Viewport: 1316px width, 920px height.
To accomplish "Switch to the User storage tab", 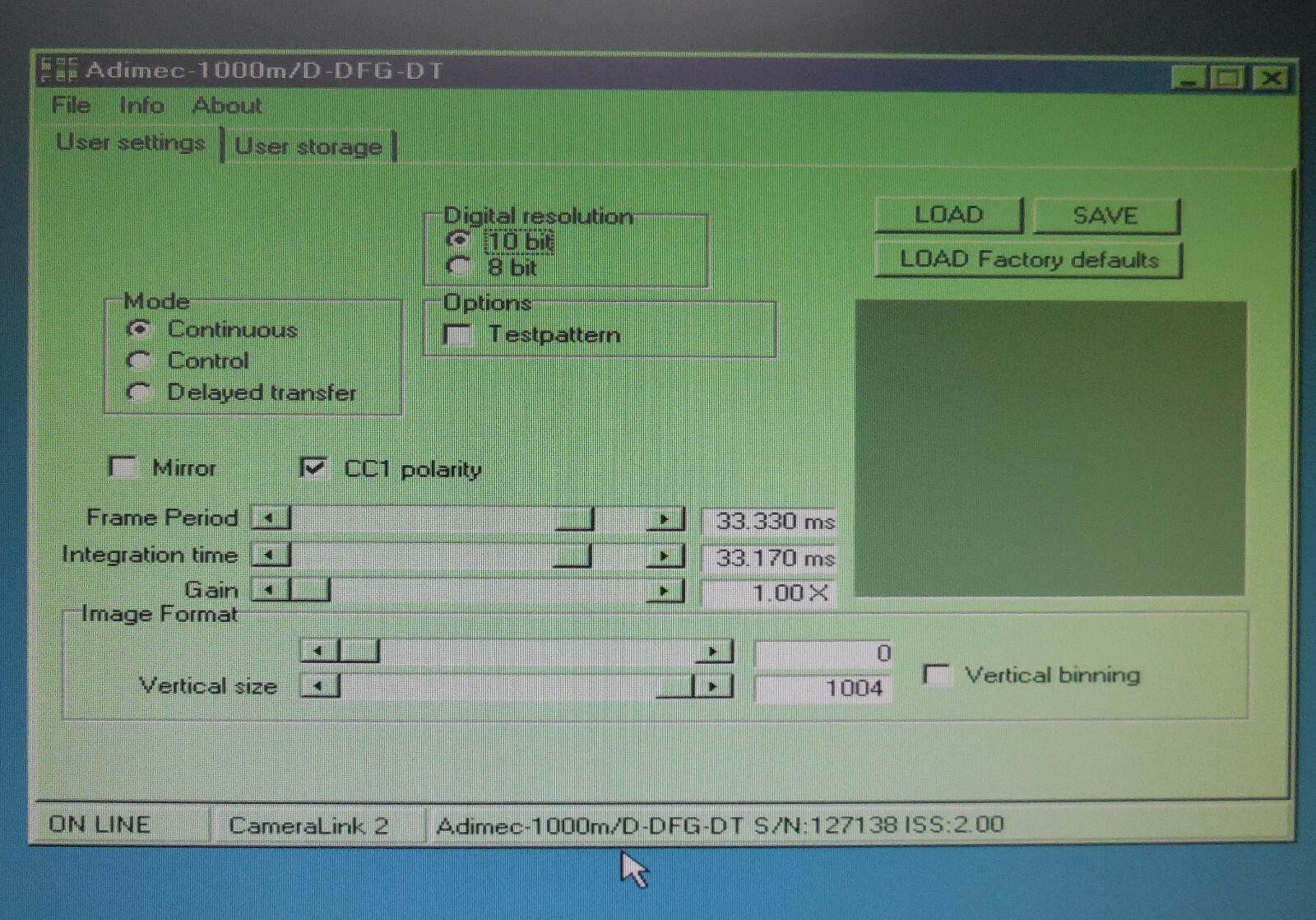I will (x=308, y=146).
